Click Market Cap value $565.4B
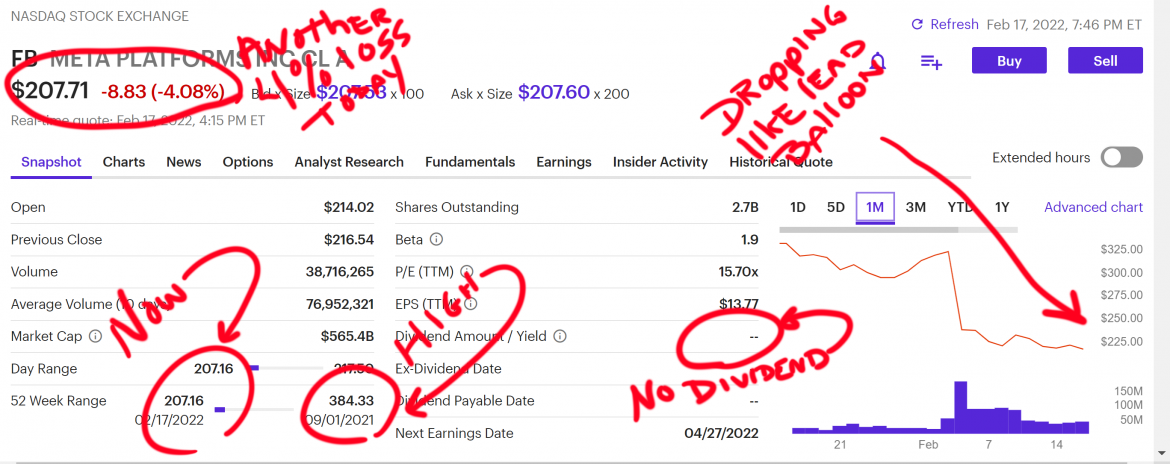Image resolution: width=1170 pixels, height=464 pixels. (x=348, y=336)
